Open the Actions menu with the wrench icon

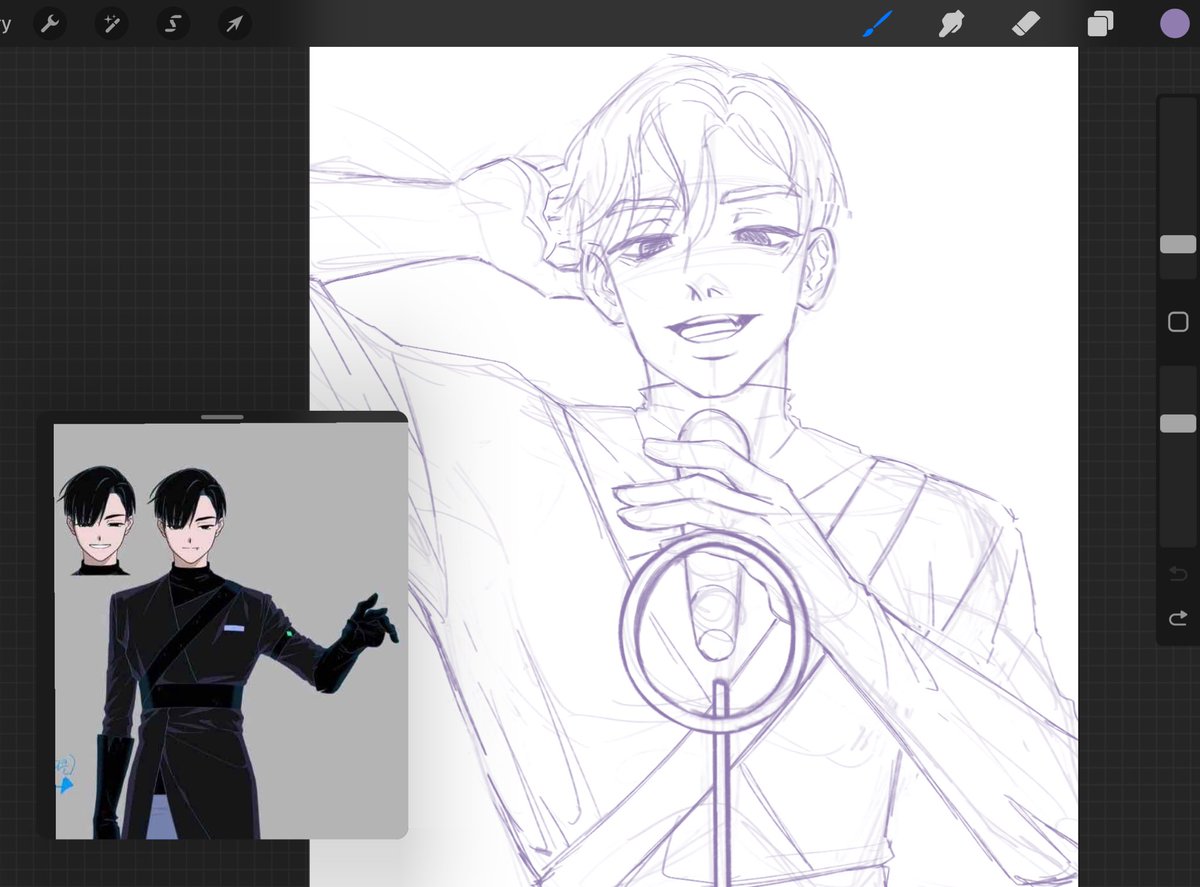[x=48, y=23]
